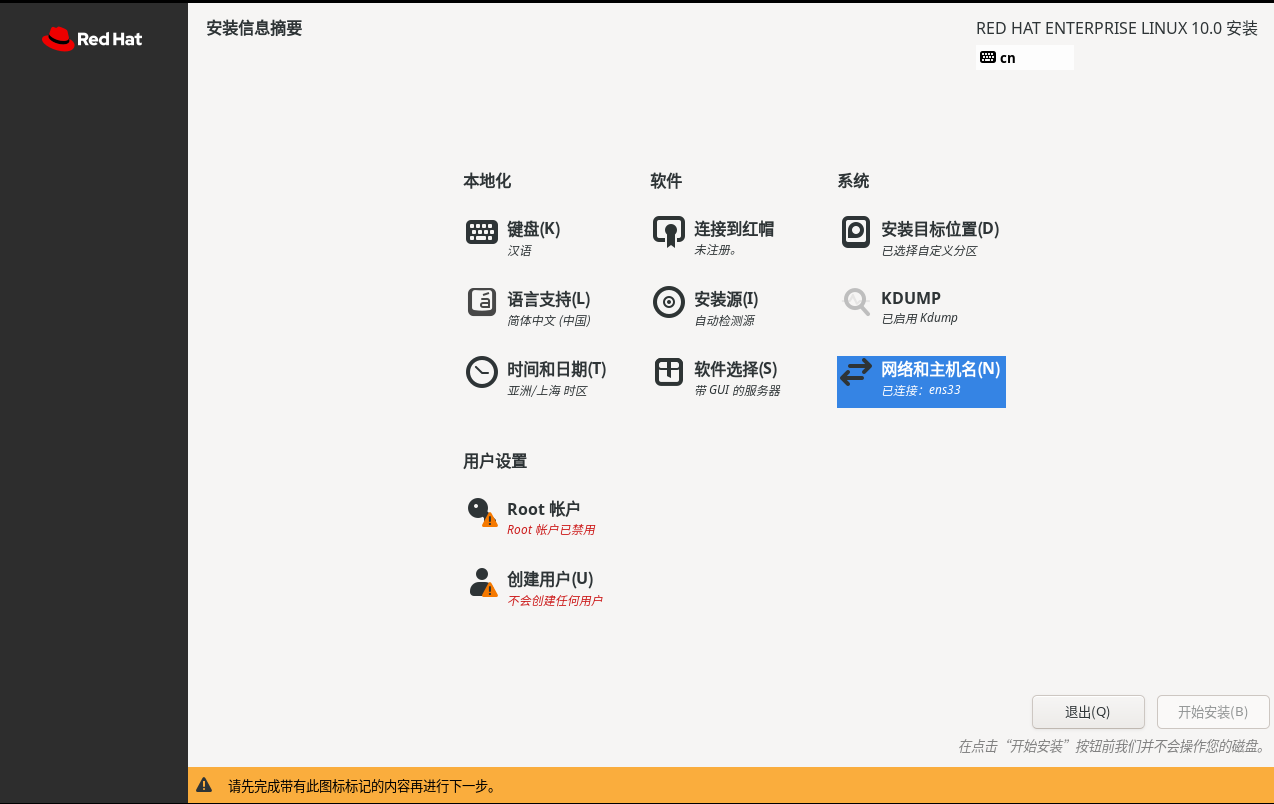Viewport: 1274px width, 804px height.
Task: Click the 安装信息摘要 page title
Action: click(x=254, y=28)
